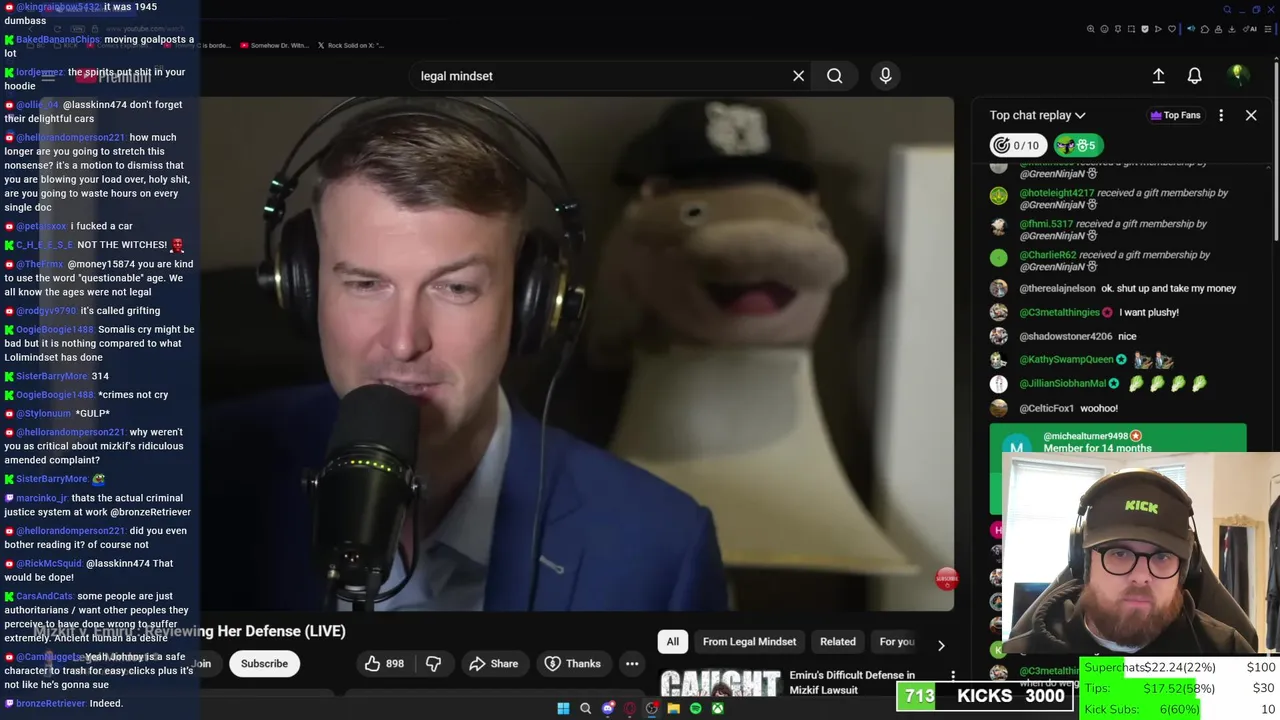Click the browser megaphone toolbar icon
The image size is (1280, 720).
pos(1191,29)
